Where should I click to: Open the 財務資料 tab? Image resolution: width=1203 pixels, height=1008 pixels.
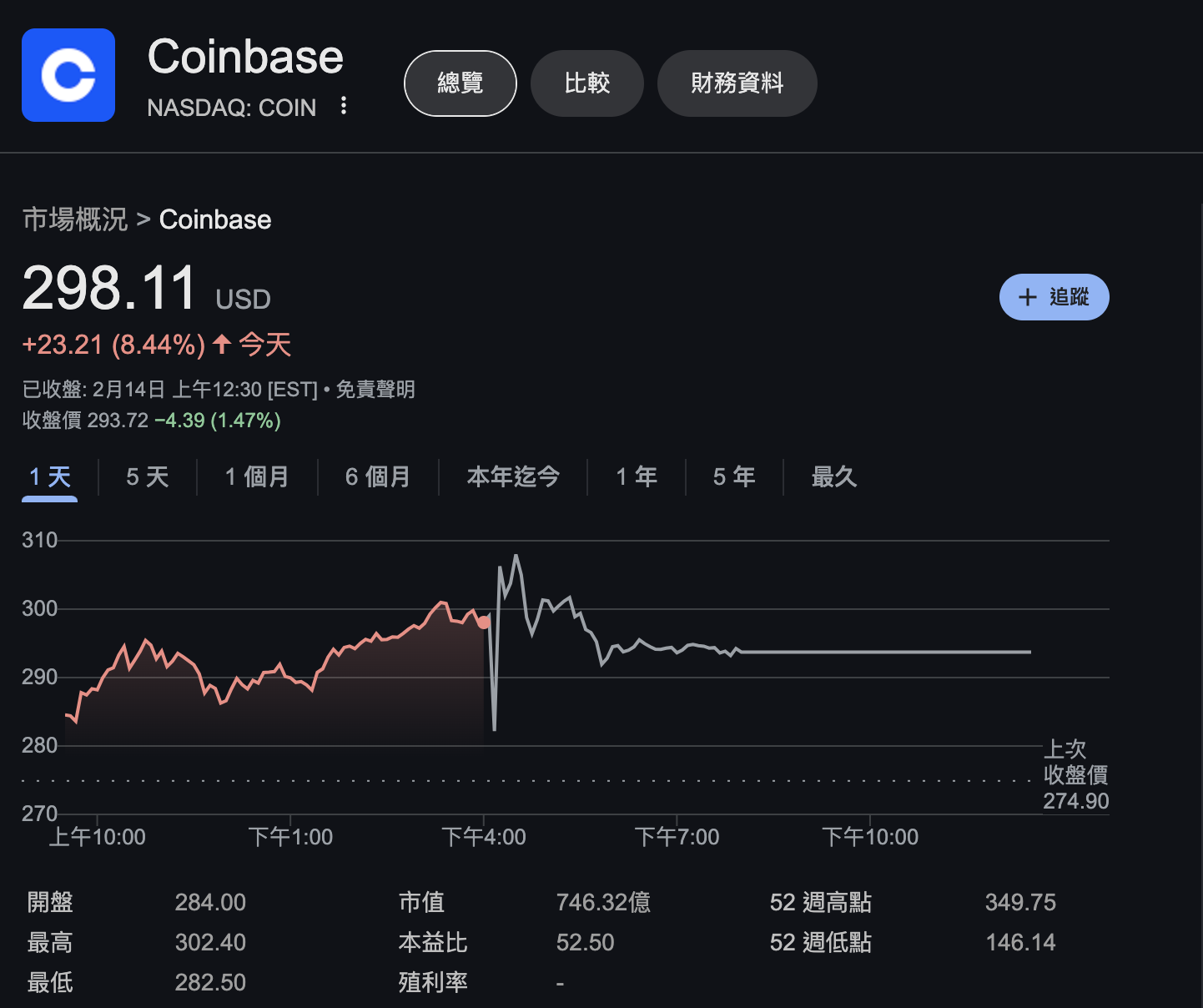coord(737,83)
